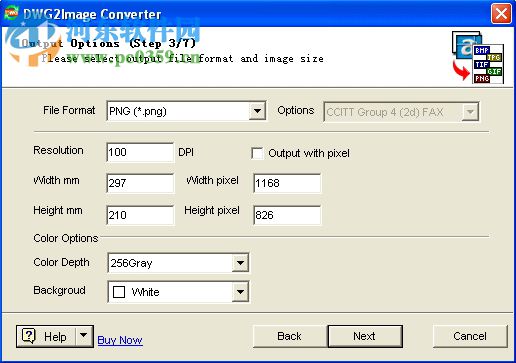Image resolution: width=516 pixels, height=363 pixels.
Task: Click the Color Depth label
Action: pos(61,262)
